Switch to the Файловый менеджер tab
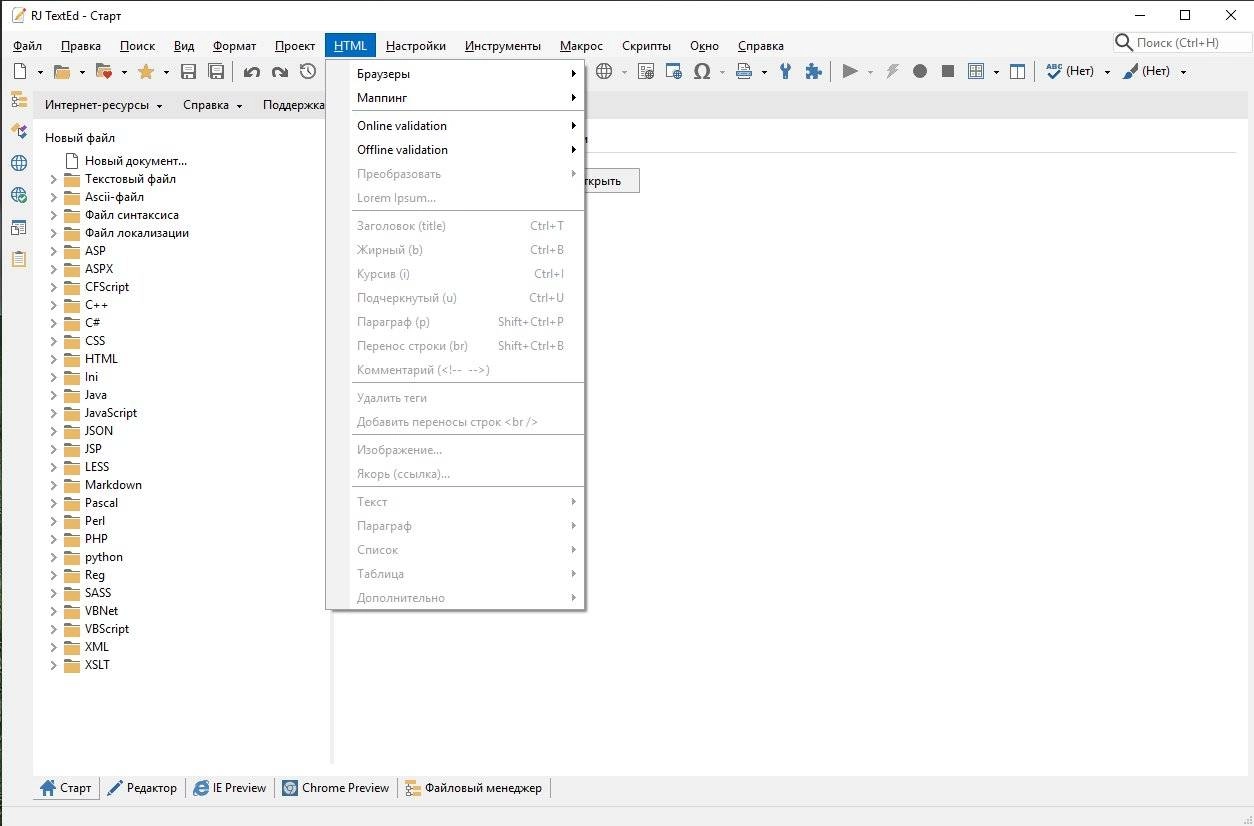 (x=474, y=788)
